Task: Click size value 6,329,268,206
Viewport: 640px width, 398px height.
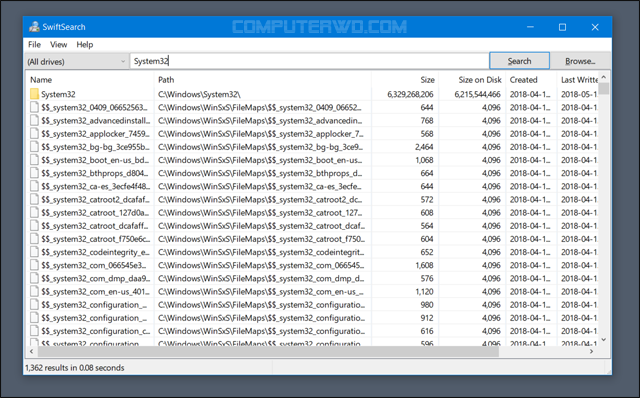Action: coord(410,94)
